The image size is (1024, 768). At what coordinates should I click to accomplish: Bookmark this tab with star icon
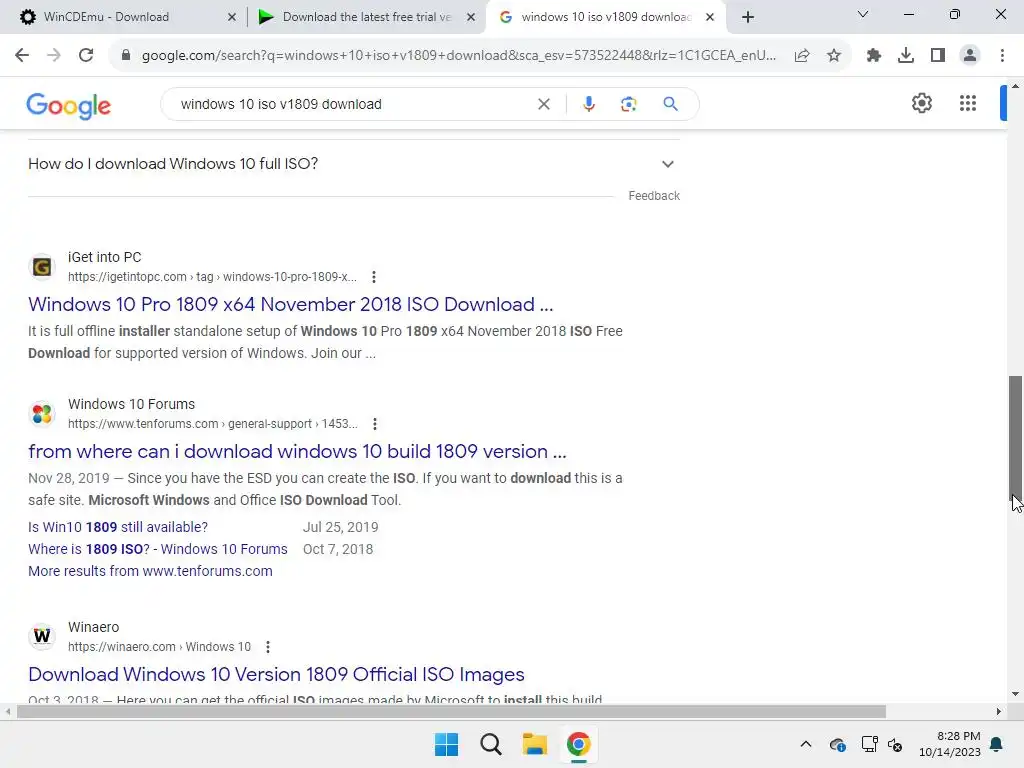click(834, 56)
